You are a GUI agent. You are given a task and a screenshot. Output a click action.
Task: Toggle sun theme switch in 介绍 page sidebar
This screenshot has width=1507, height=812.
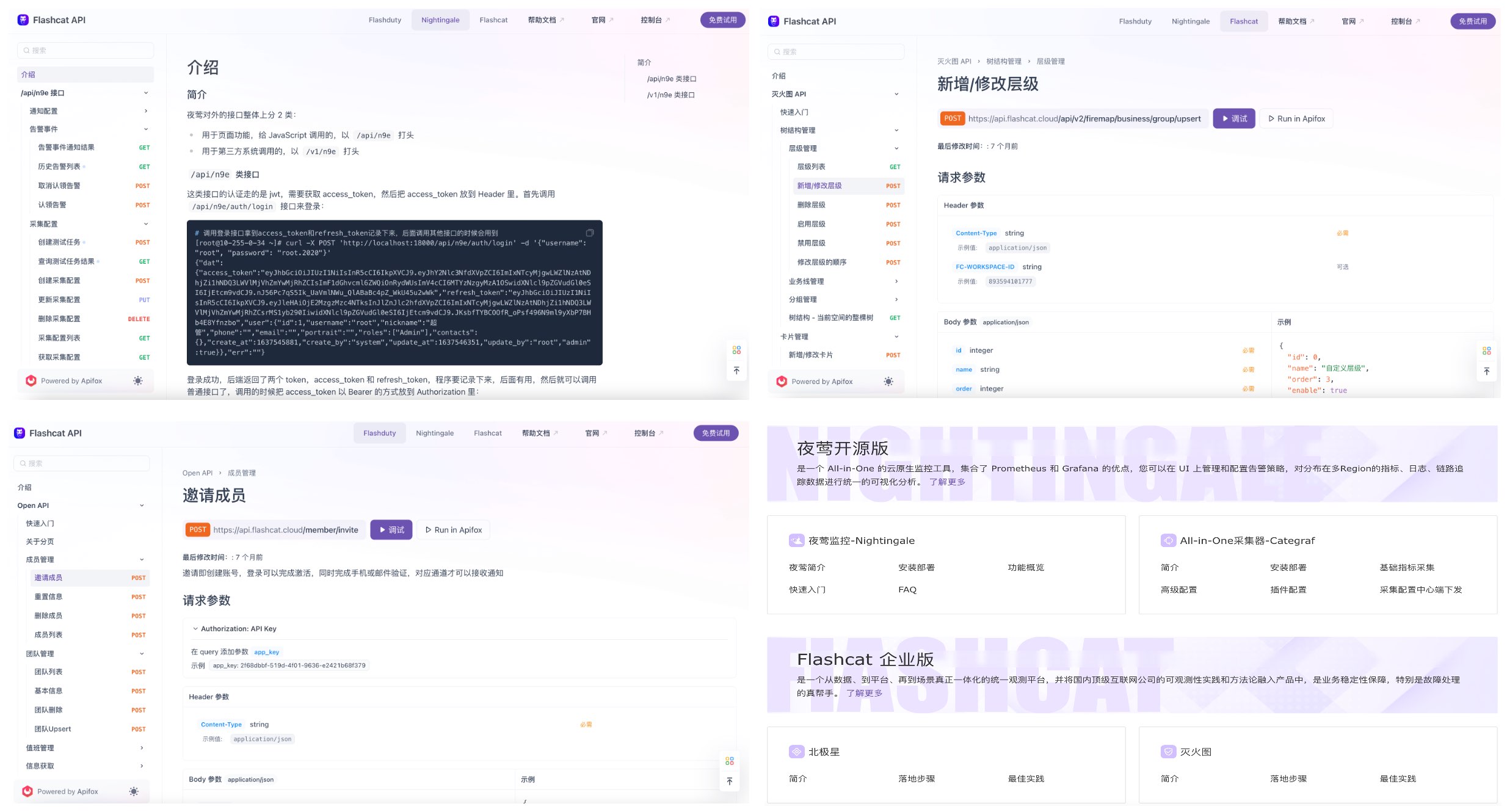(138, 380)
